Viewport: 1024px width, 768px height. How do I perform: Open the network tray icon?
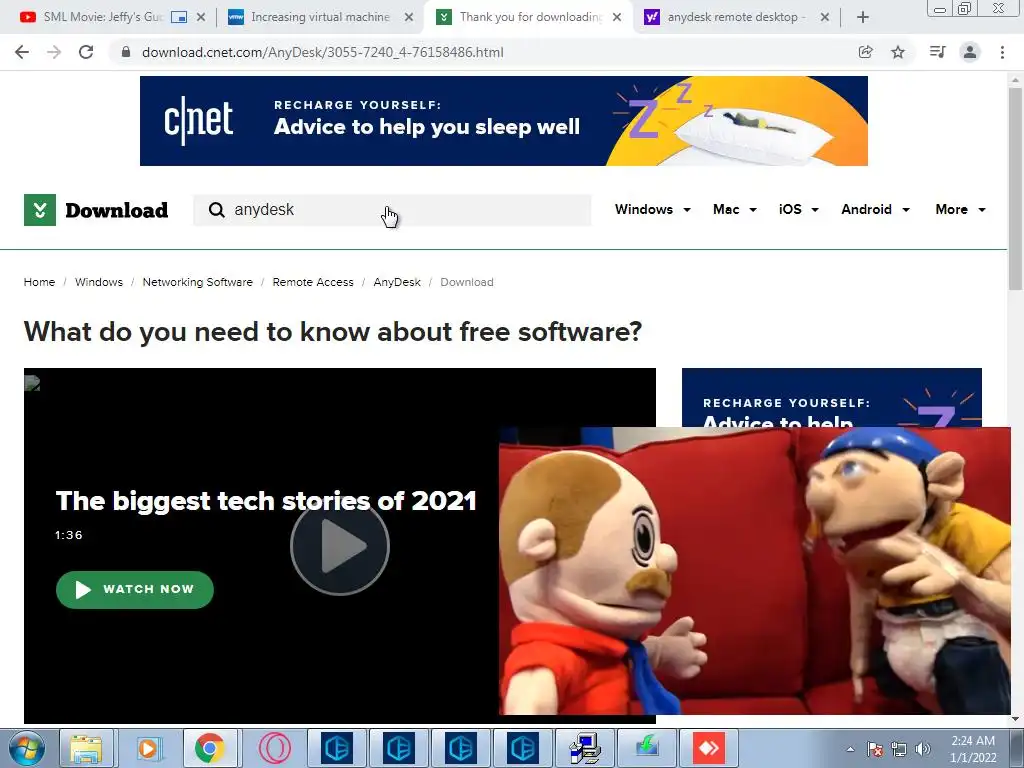click(x=899, y=749)
